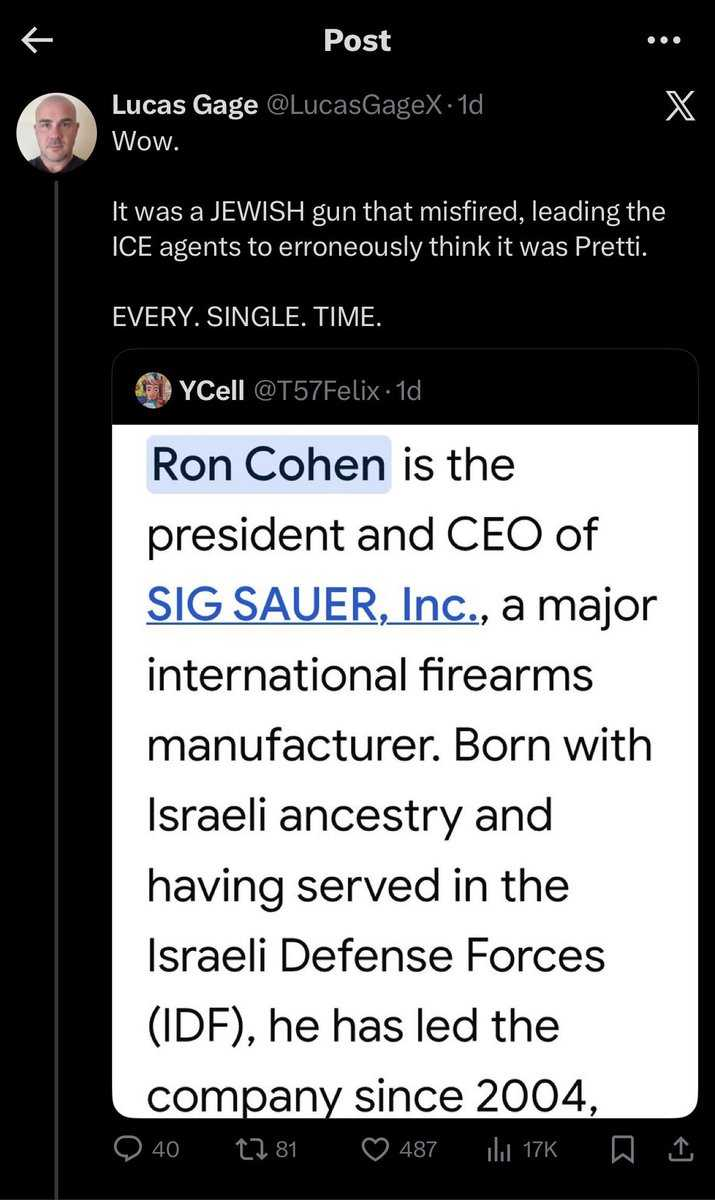Open YCell's small avatar in quoted post
Screen dimensions: 715x1200
tap(153, 390)
